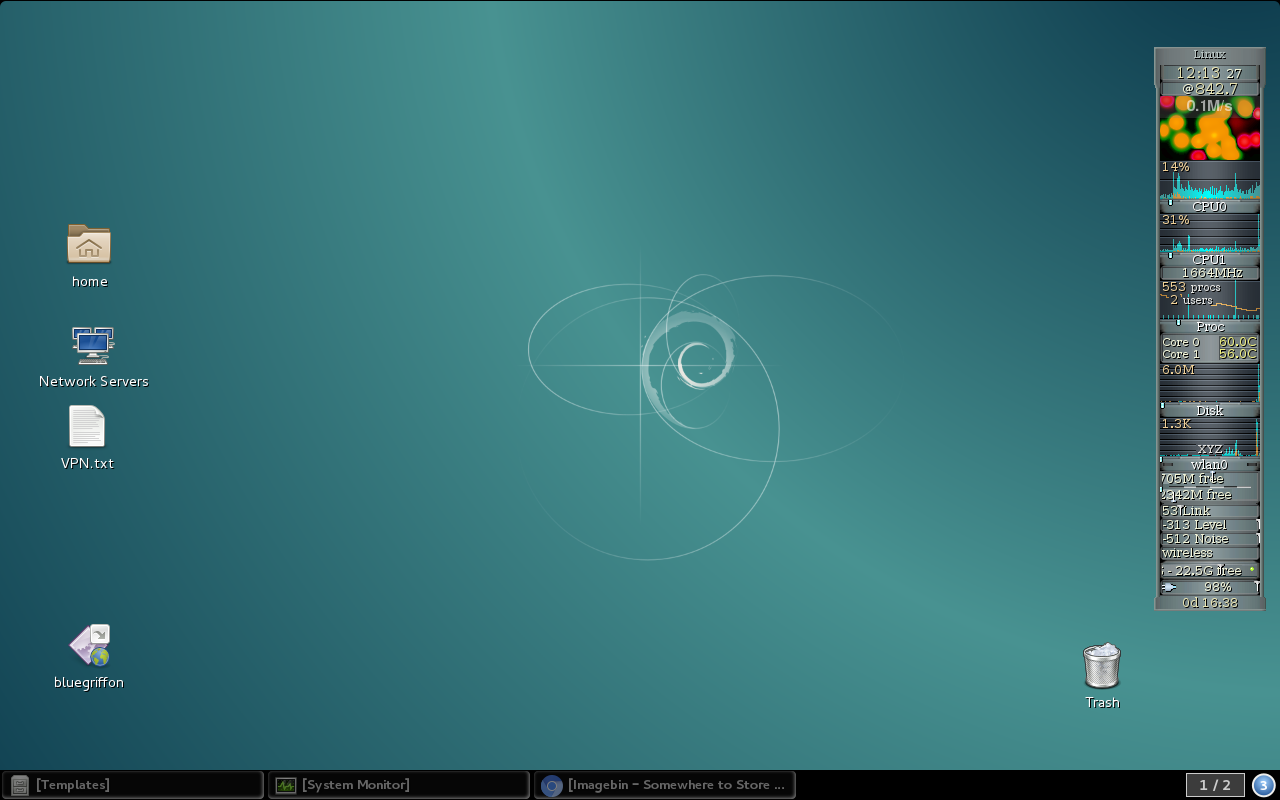Screen dimensions: 1280x800
Task: Click the Proc panel label in GKrellM
Action: [1209, 327]
